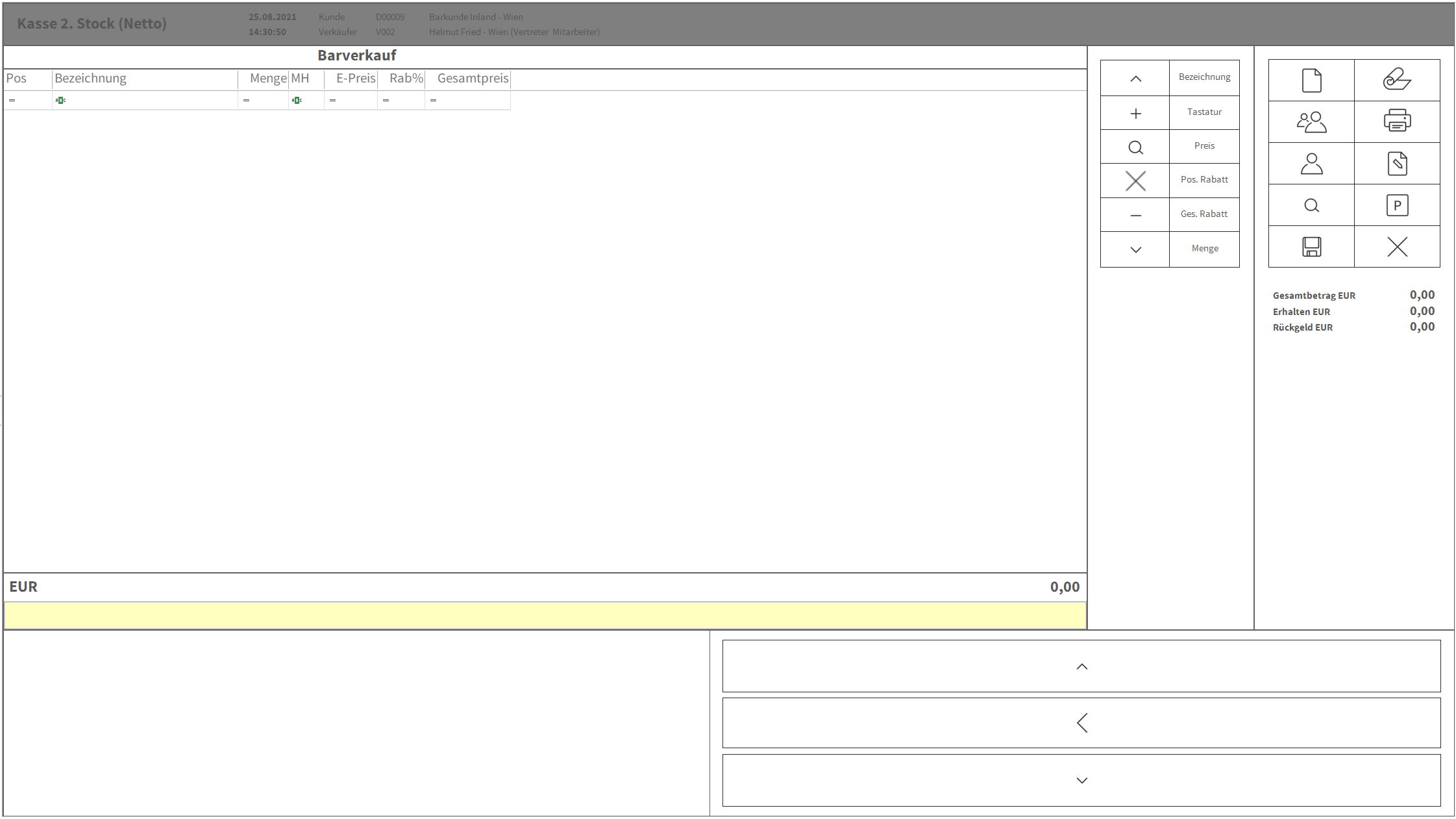The height and width of the screenshot is (819, 1456).
Task: Click the Pos column header
Action: coord(27,79)
